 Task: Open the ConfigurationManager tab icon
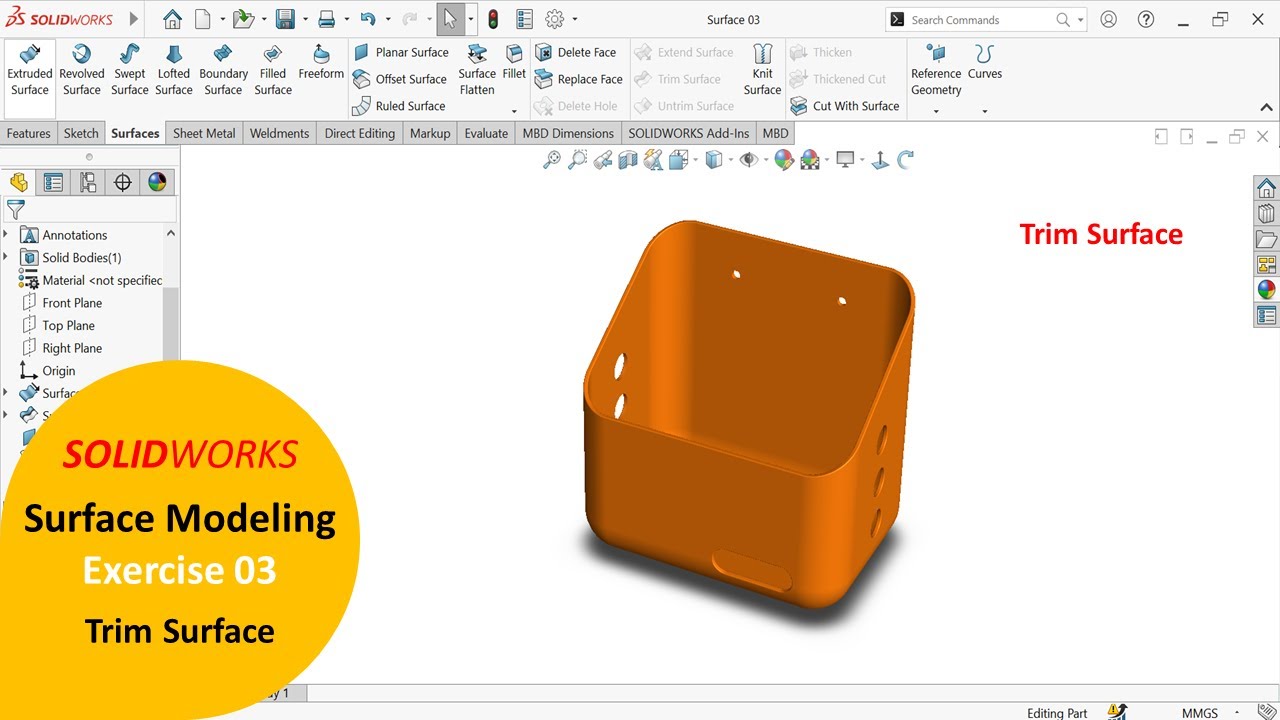88,182
